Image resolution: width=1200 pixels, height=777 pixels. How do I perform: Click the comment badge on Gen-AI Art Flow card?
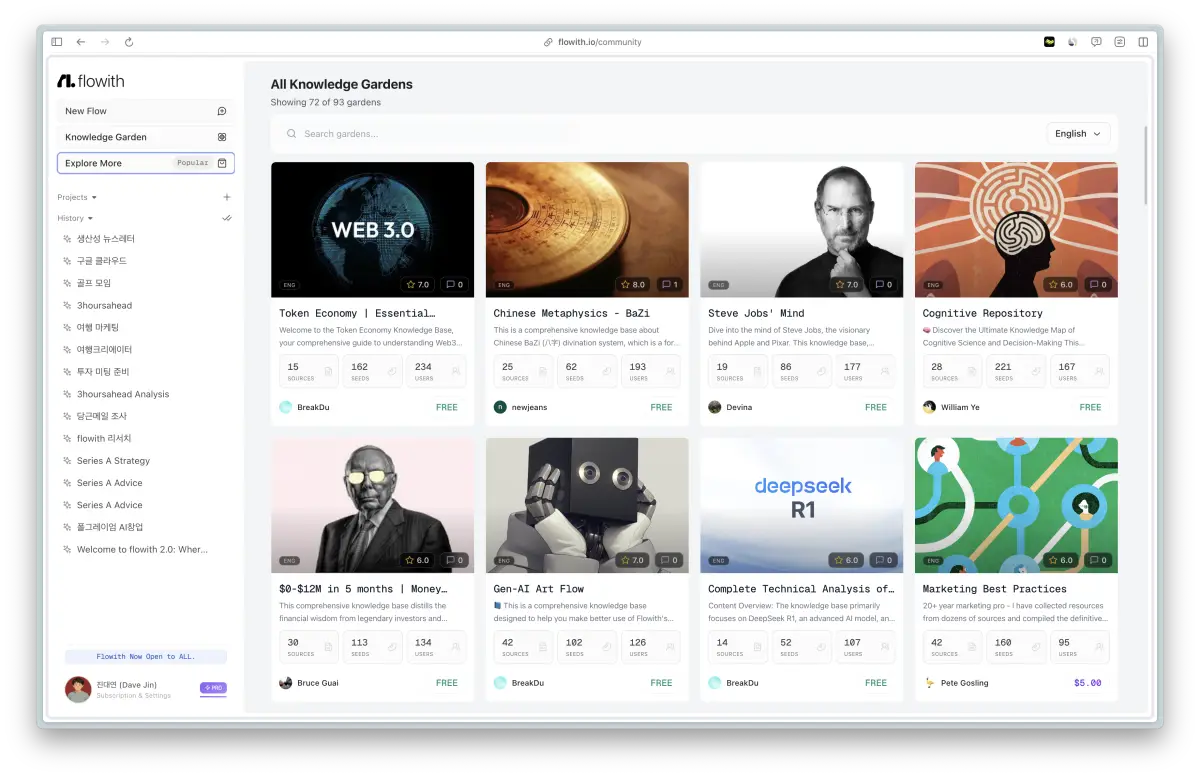point(669,560)
